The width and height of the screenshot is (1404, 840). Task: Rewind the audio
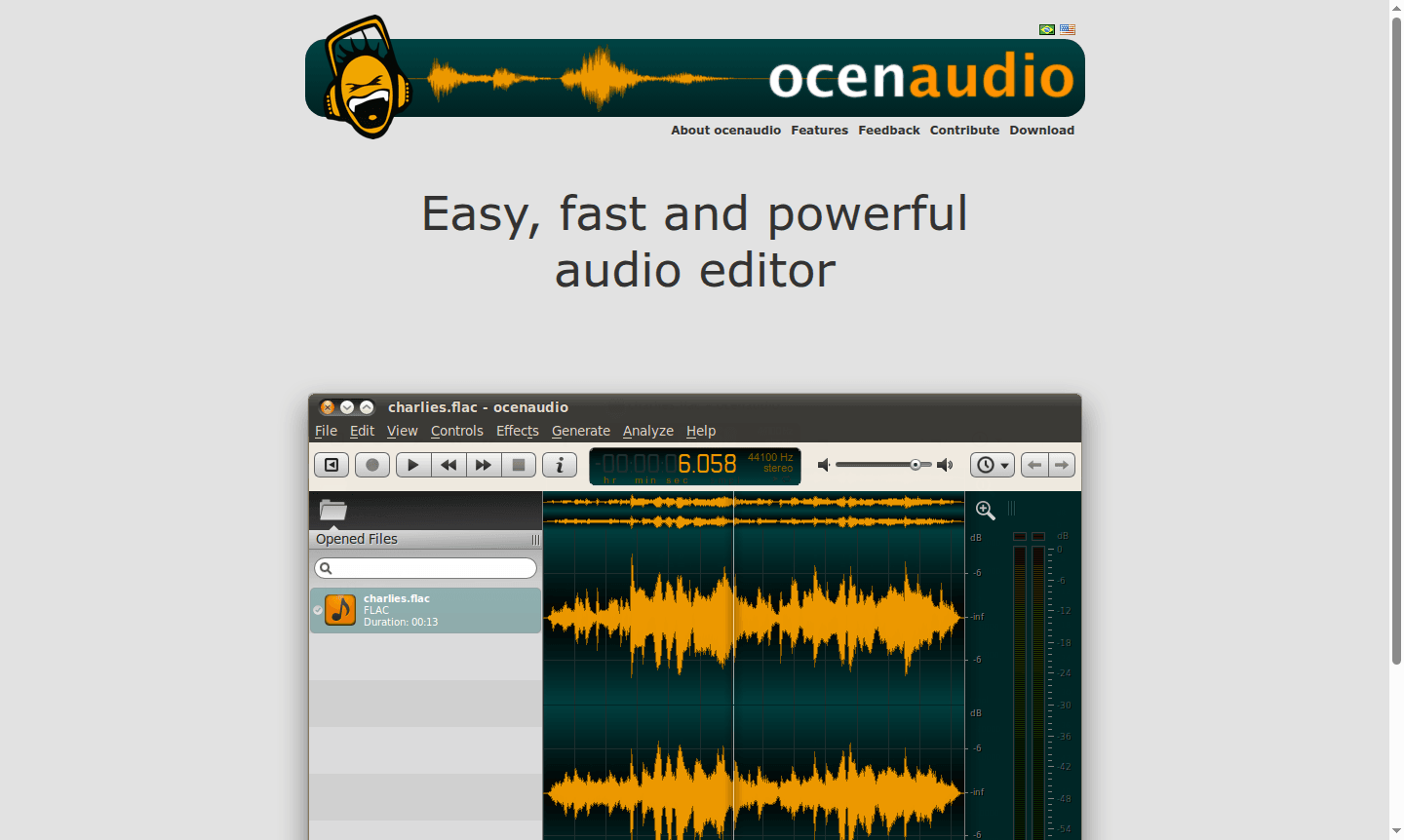tap(448, 465)
